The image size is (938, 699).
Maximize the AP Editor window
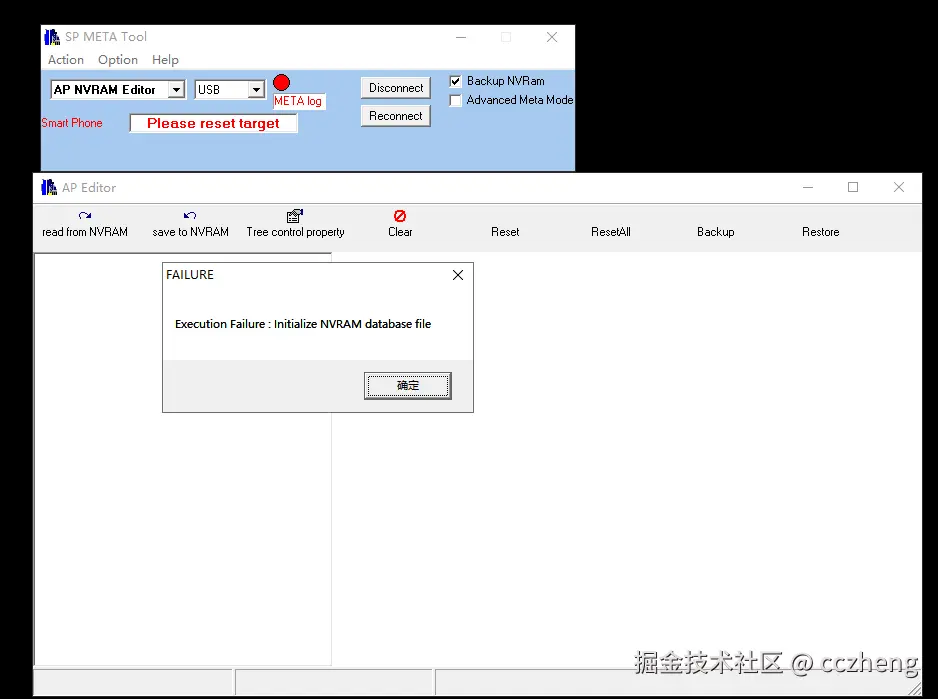[853, 187]
